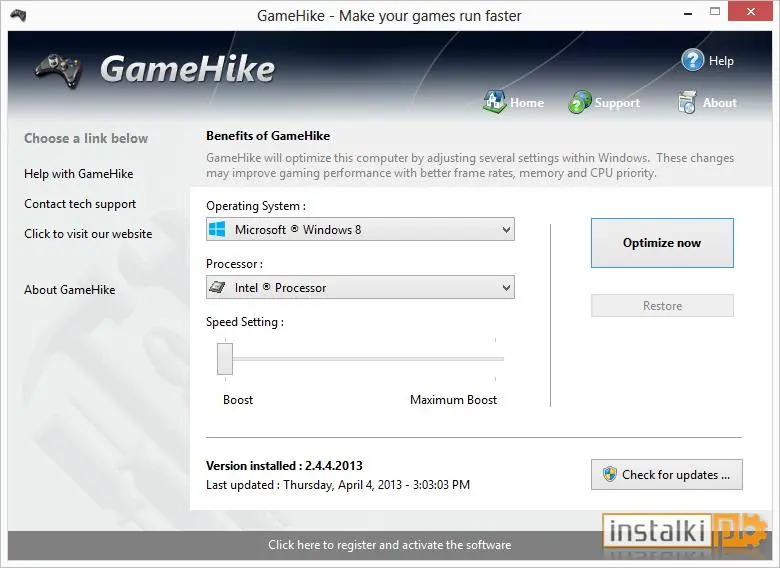The width and height of the screenshot is (780, 568).
Task: Click the GameHike gamepad logo
Action: point(58,71)
